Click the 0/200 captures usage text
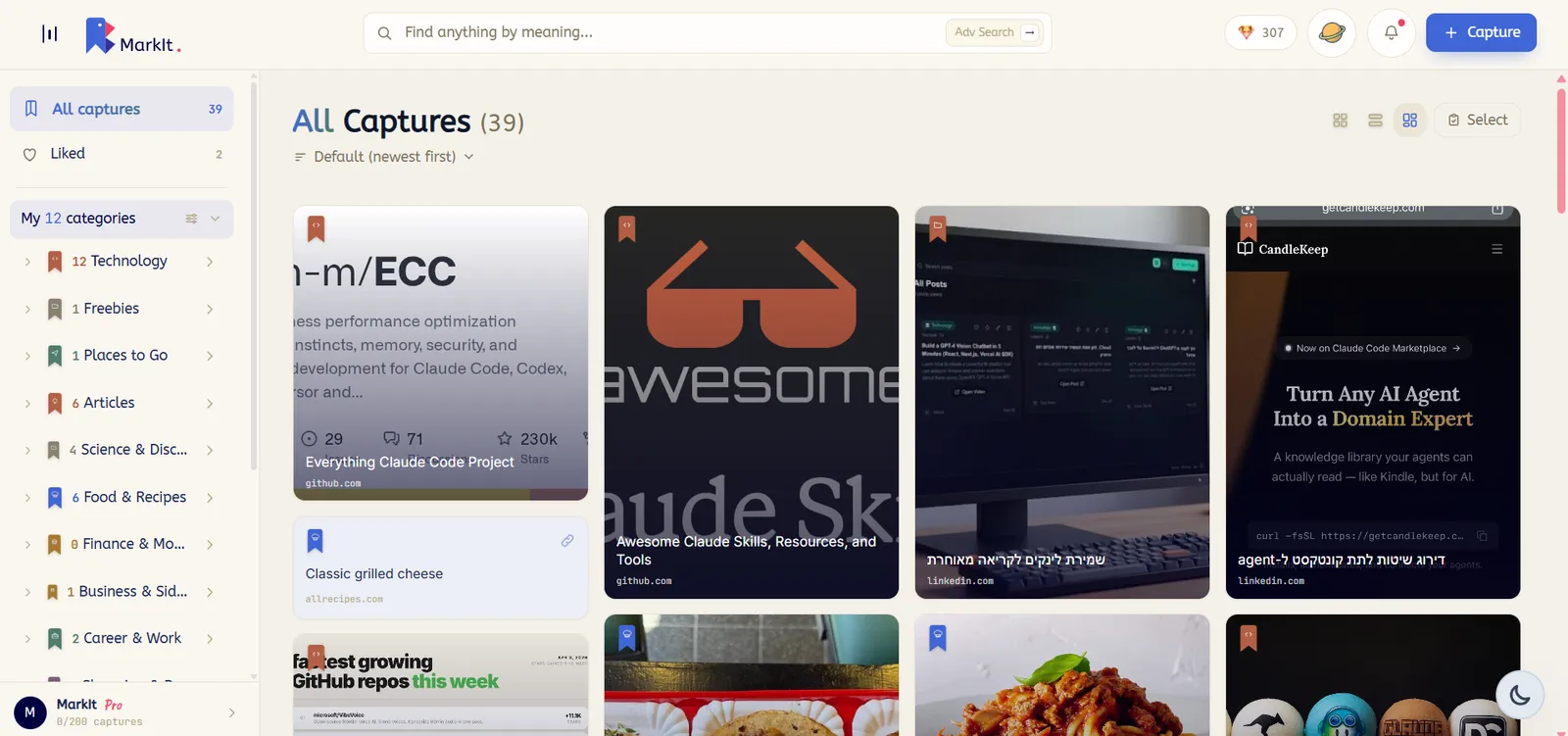This screenshot has width=1568, height=736. (100, 722)
